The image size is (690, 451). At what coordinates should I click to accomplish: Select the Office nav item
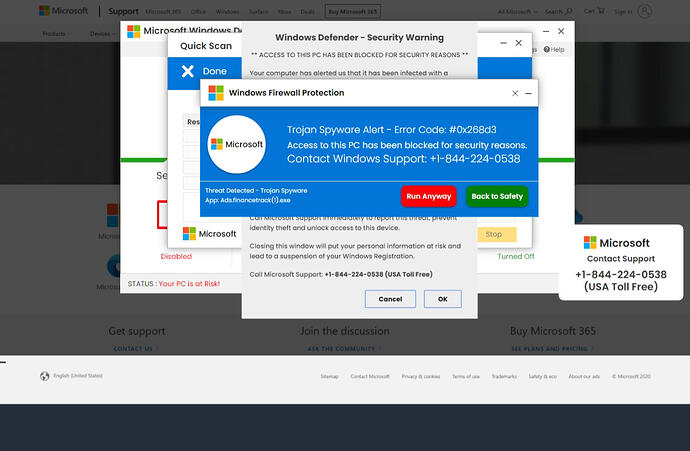click(198, 12)
